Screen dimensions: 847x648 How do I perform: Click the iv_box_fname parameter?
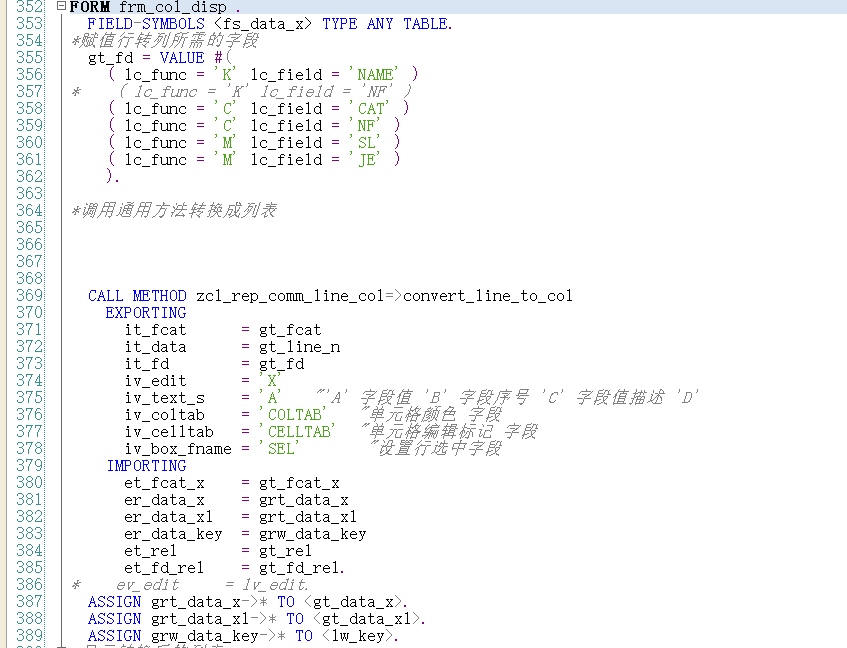pyautogui.click(x=178, y=449)
